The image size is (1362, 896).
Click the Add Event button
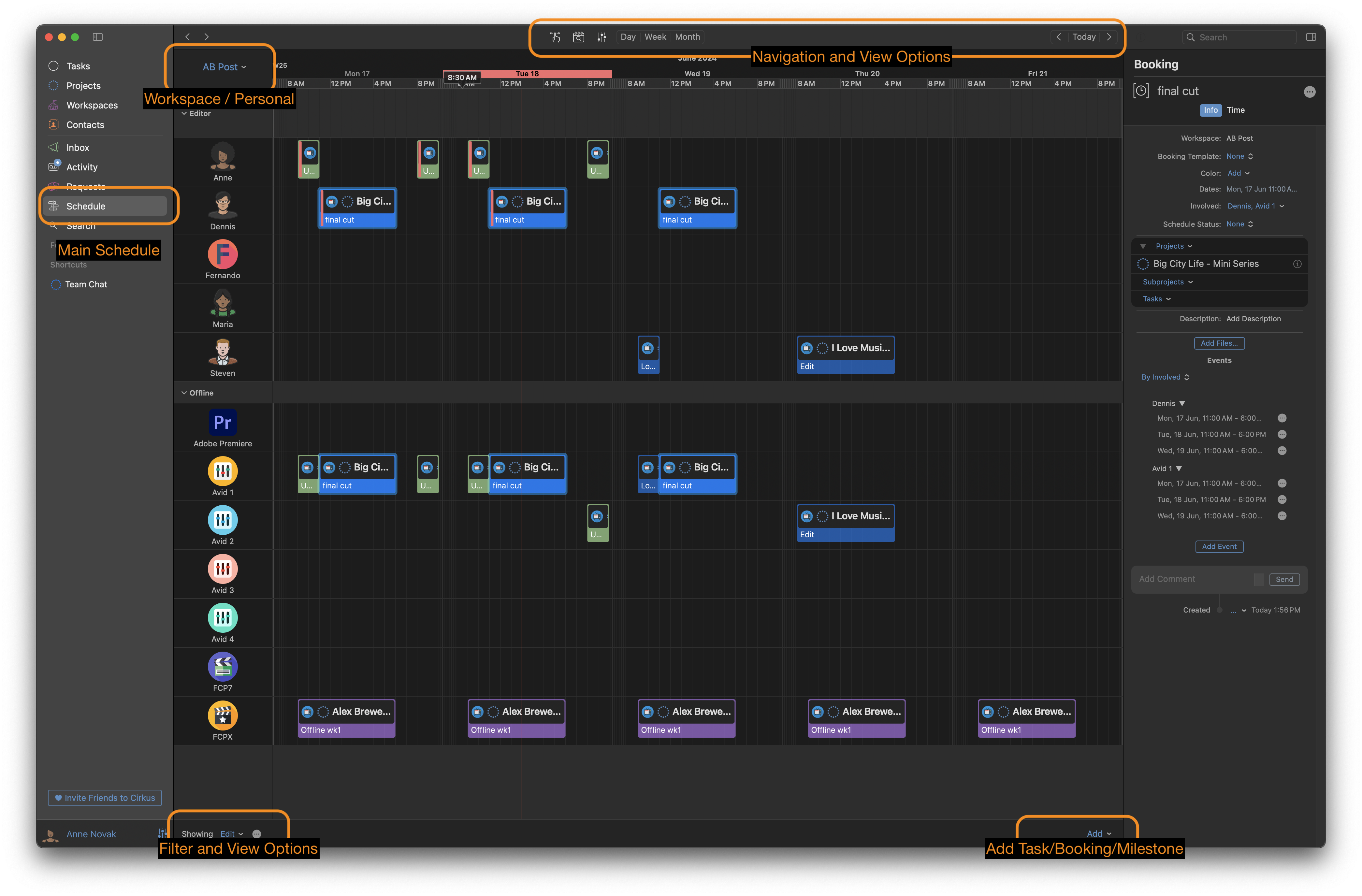(1219, 546)
